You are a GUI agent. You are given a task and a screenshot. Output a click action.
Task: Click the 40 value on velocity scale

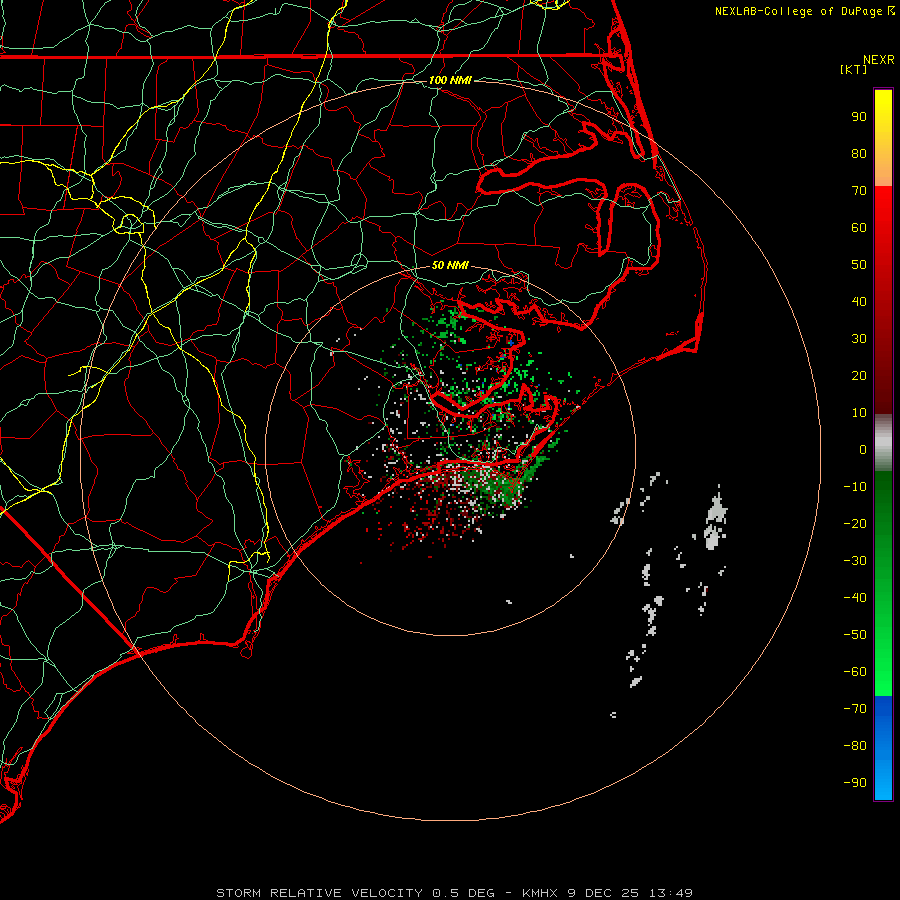coord(859,301)
